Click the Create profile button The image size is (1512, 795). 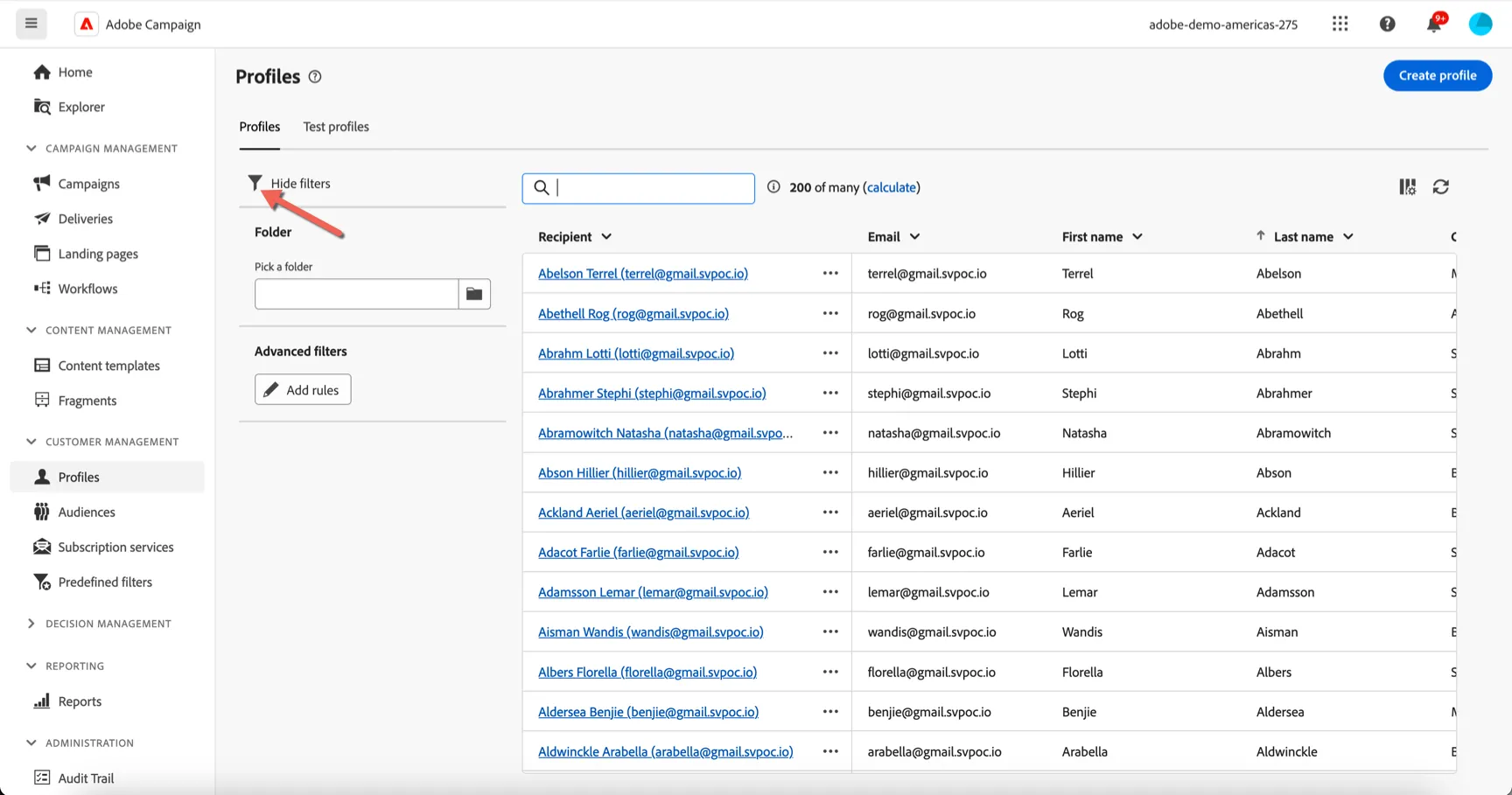tap(1438, 75)
